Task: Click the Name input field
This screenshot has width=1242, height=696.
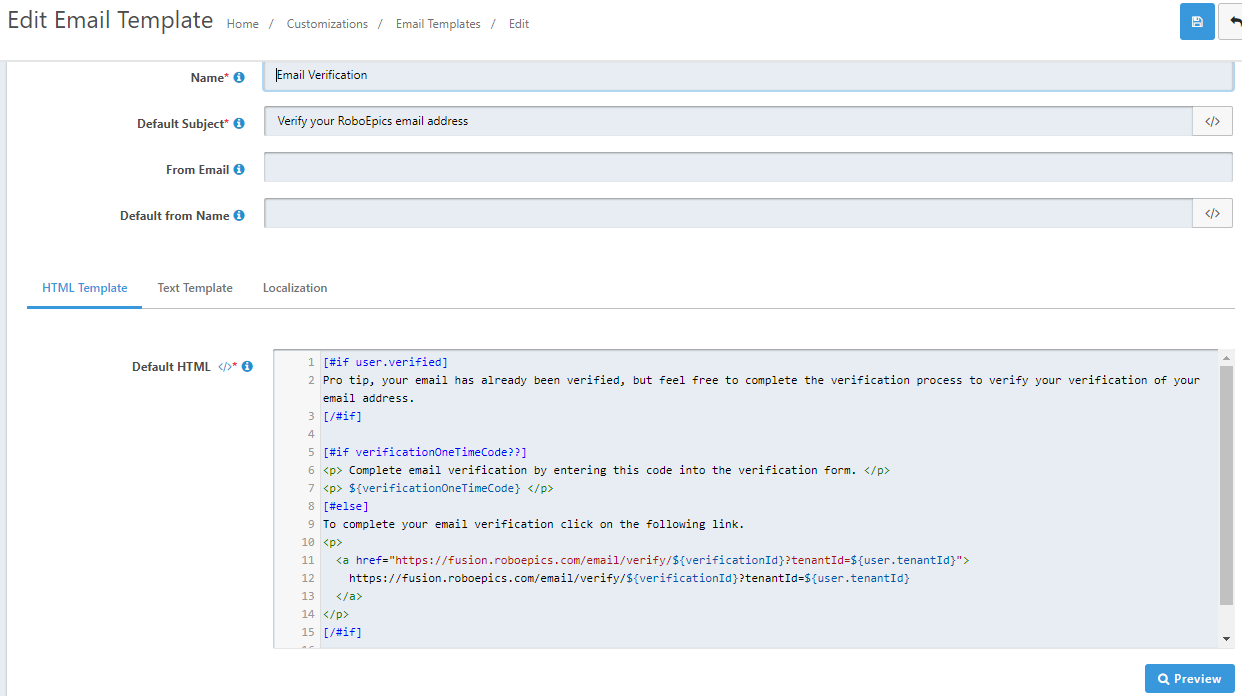Action: (748, 75)
